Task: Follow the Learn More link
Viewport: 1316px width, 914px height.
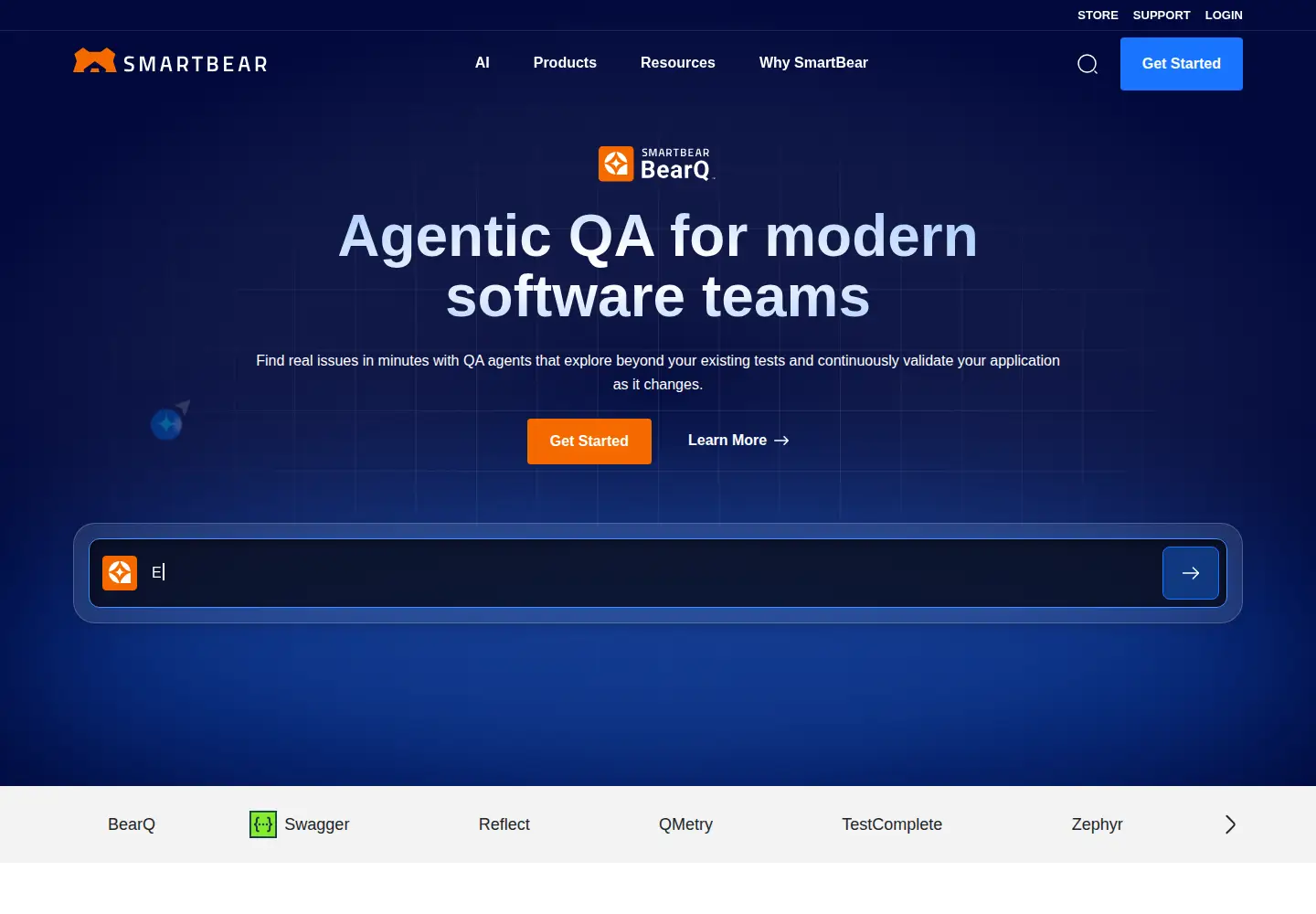Action: tap(738, 441)
